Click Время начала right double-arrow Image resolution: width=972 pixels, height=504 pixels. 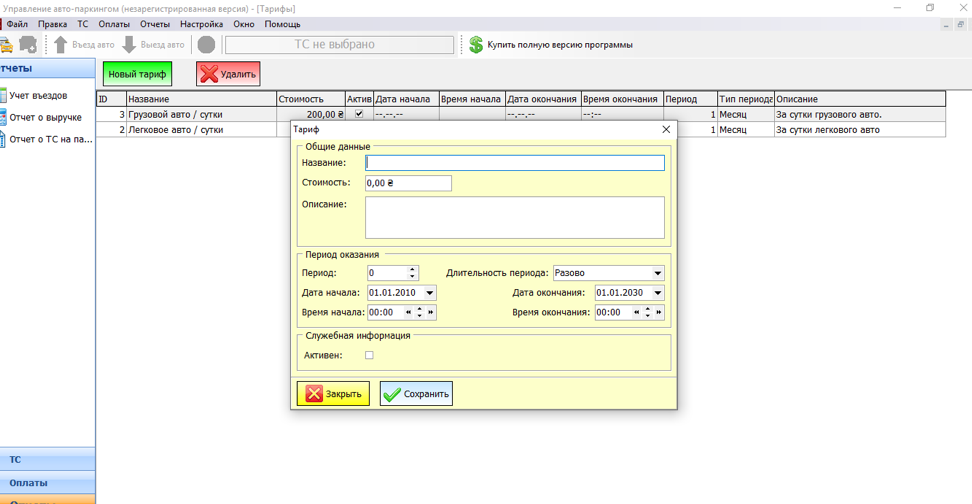pyautogui.click(x=431, y=312)
